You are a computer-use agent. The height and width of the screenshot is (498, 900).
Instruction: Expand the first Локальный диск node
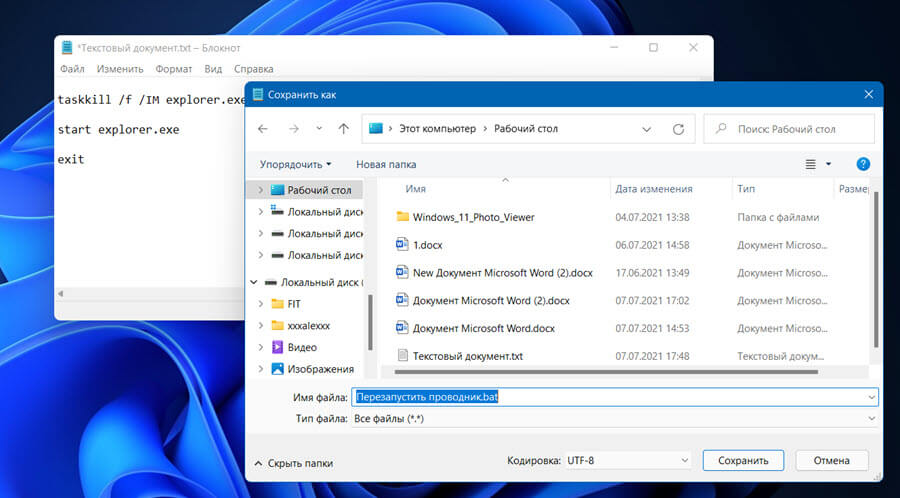[x=260, y=212]
